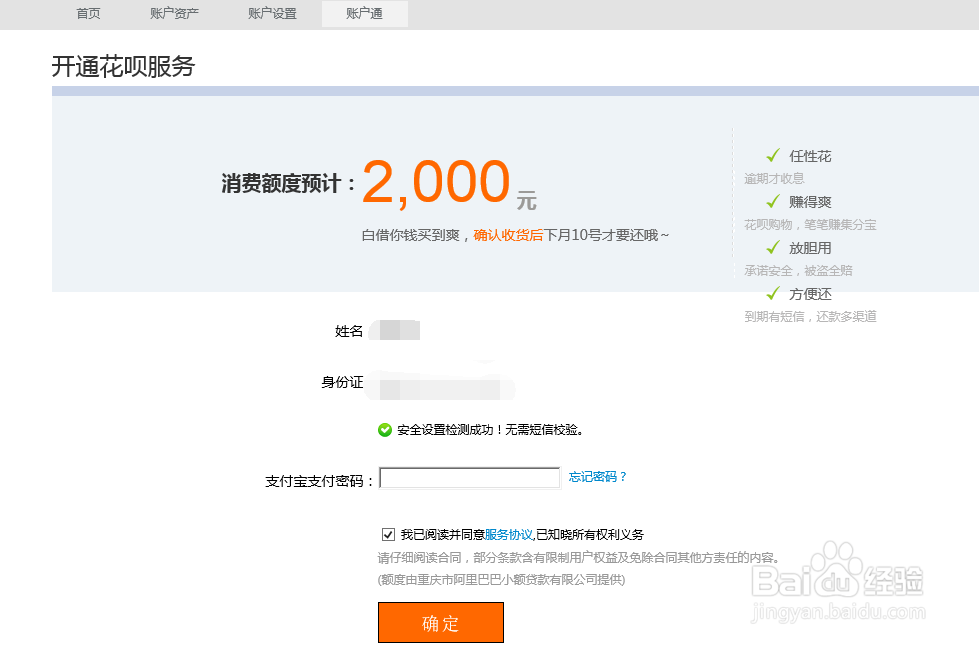Click the green checkmark beside 放胆用

[x=773, y=247]
